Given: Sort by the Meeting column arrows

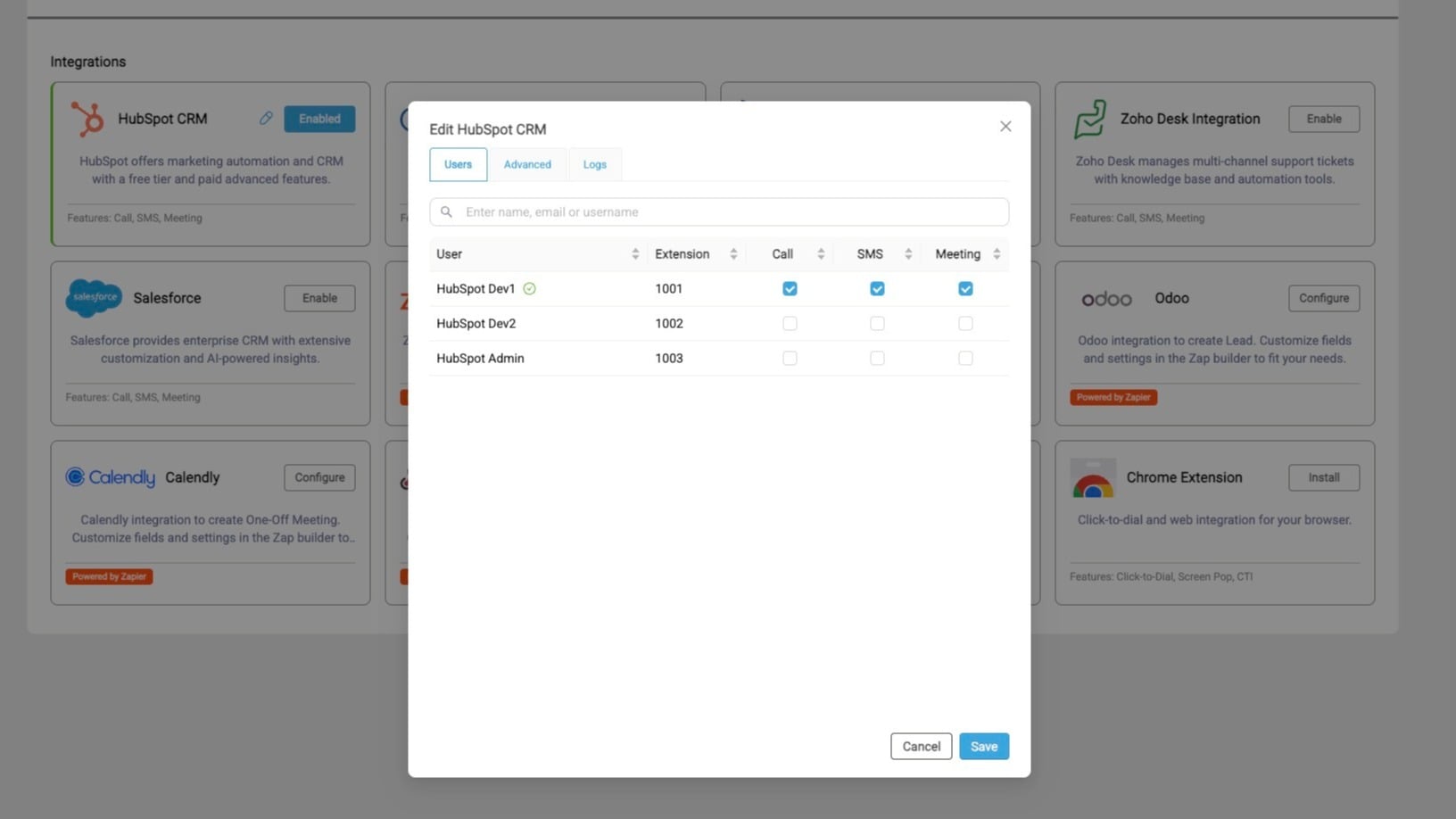Looking at the screenshot, I should click(x=997, y=254).
